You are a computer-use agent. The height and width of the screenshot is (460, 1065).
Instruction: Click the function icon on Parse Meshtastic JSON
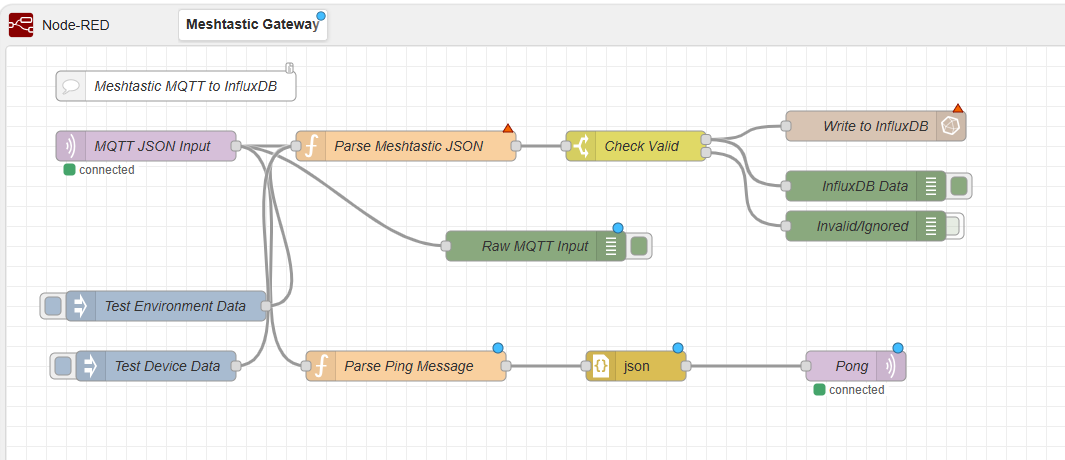311,146
